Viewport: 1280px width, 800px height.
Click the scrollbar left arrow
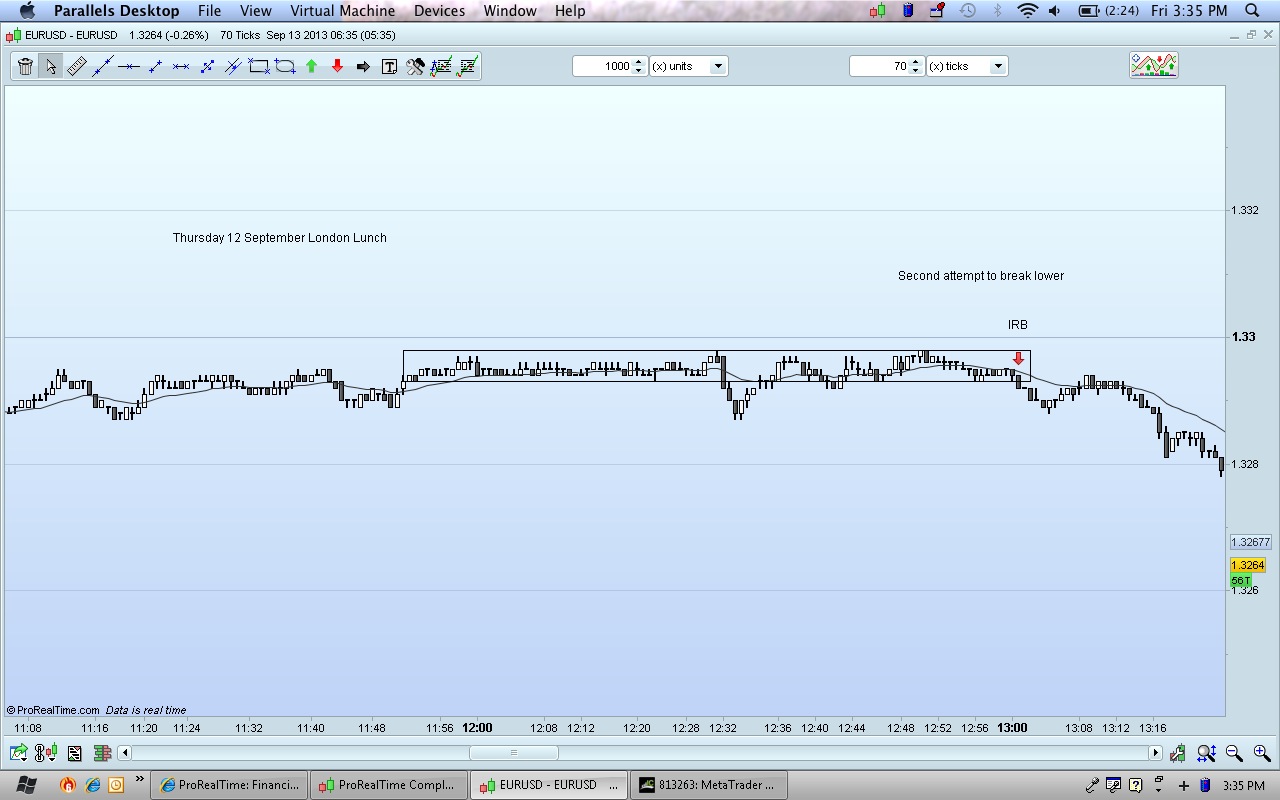125,753
